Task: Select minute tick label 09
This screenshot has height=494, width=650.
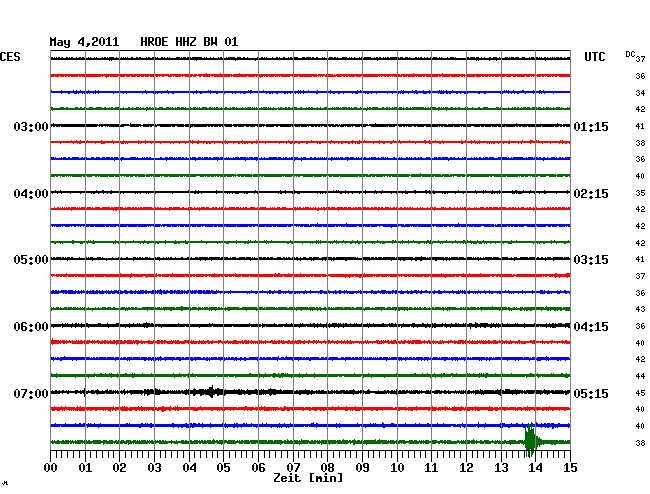Action: pyautogui.click(x=362, y=468)
